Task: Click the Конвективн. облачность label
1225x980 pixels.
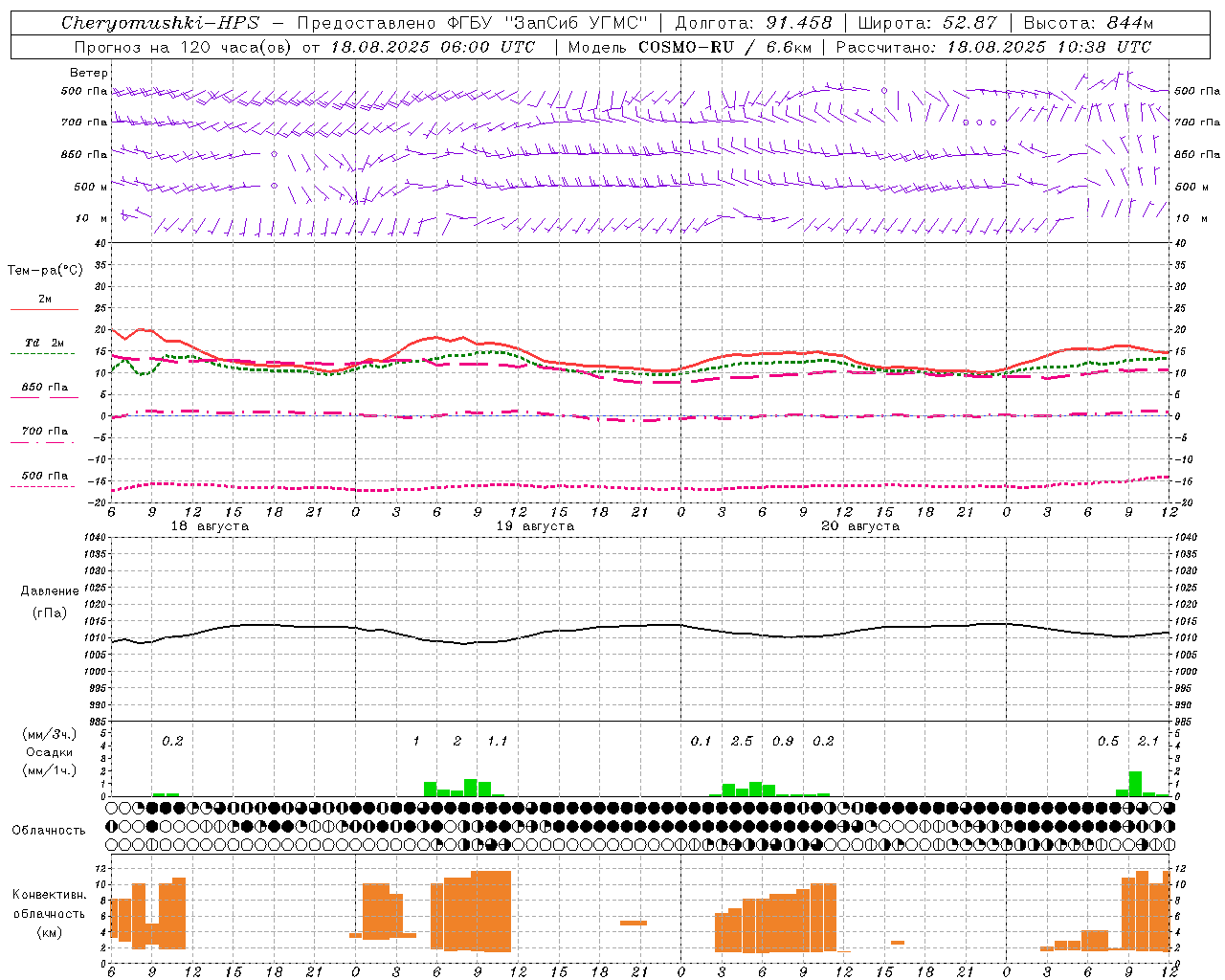Action: pyautogui.click(x=50, y=904)
